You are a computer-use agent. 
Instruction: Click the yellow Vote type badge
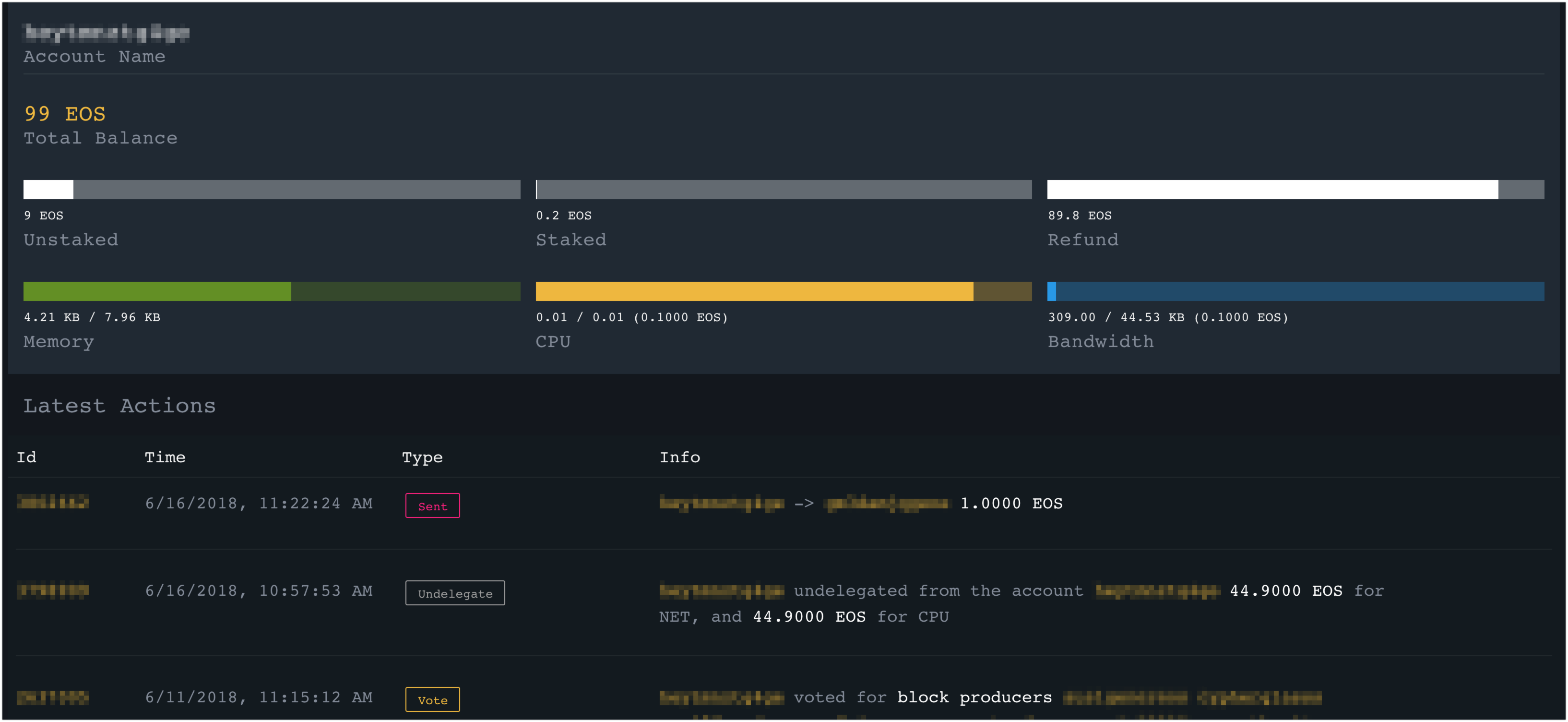pos(432,699)
